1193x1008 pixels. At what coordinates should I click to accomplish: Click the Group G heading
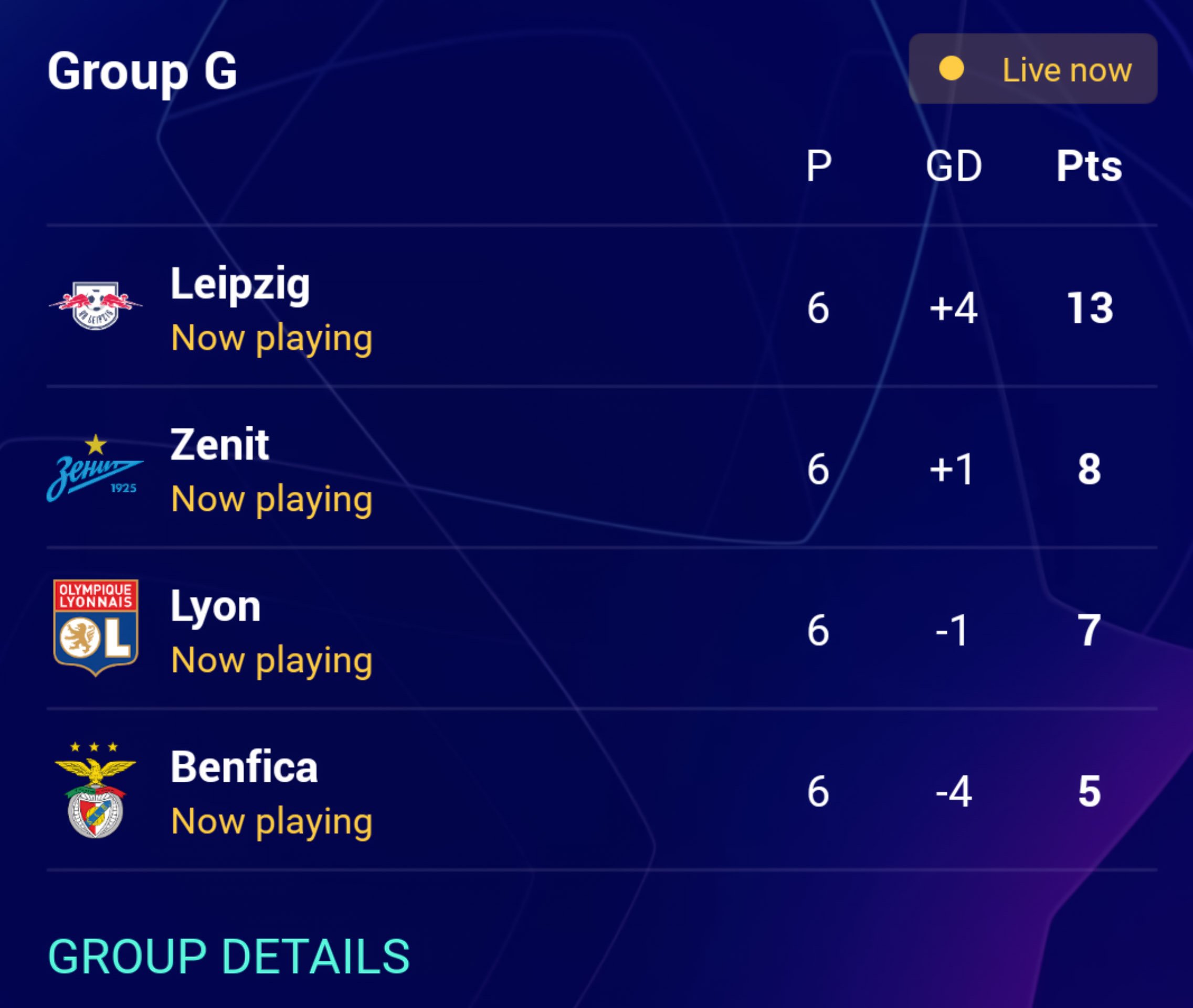point(142,71)
